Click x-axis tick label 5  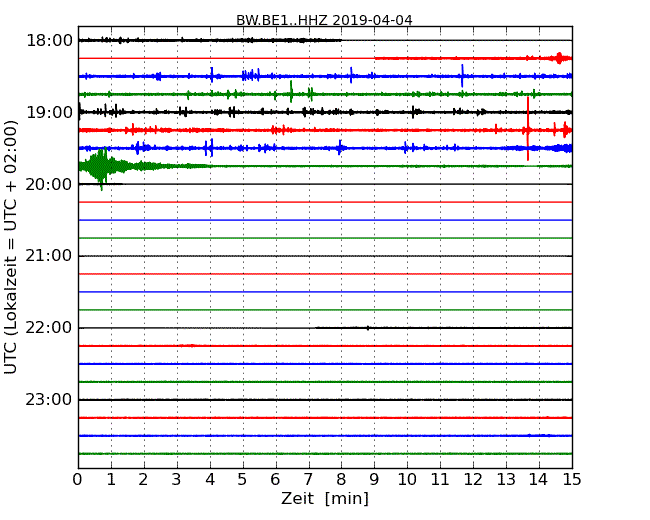tap(243, 479)
